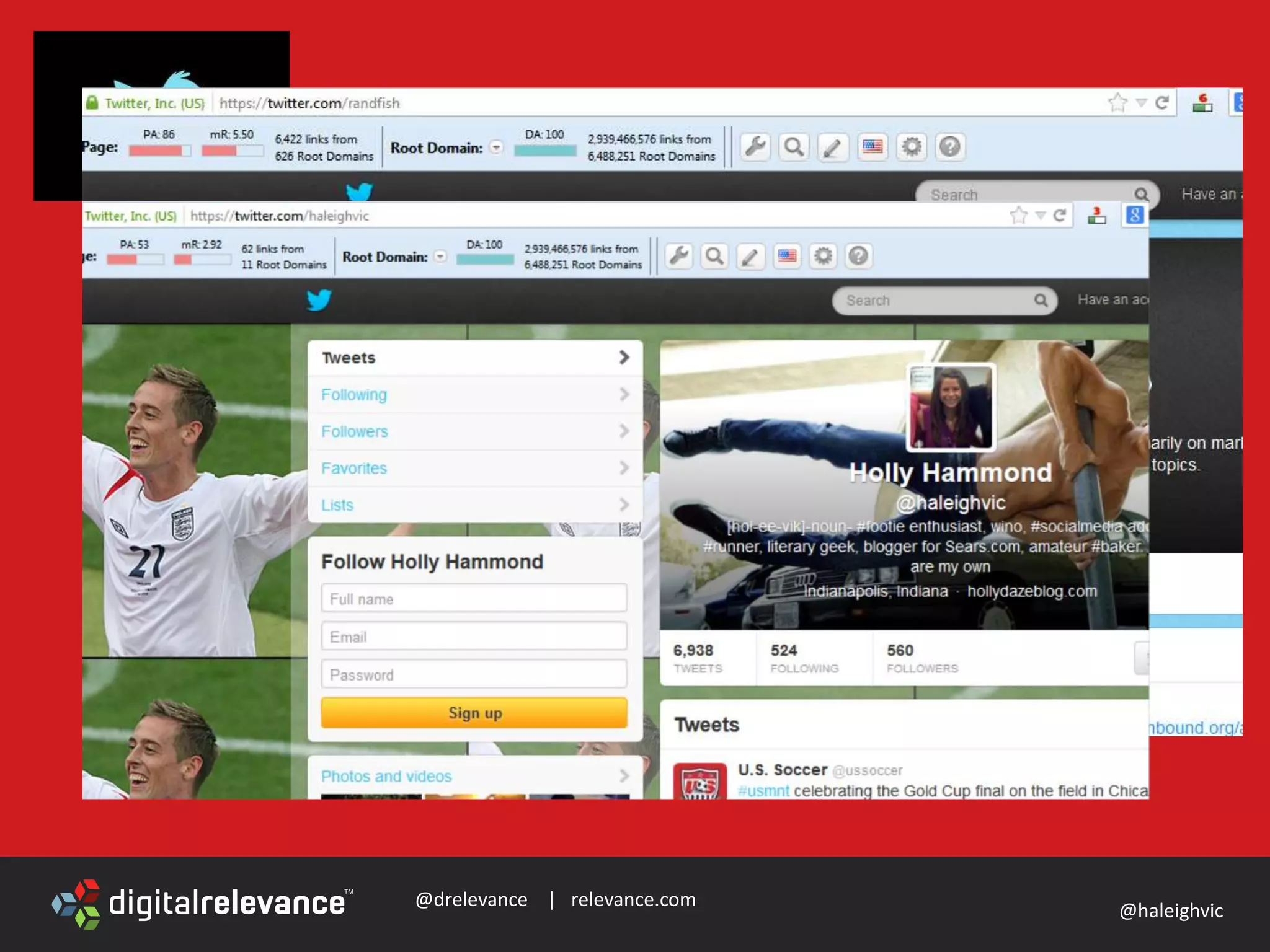The height and width of the screenshot is (952, 1270).
Task: Click the Email field
Action: click(474, 637)
